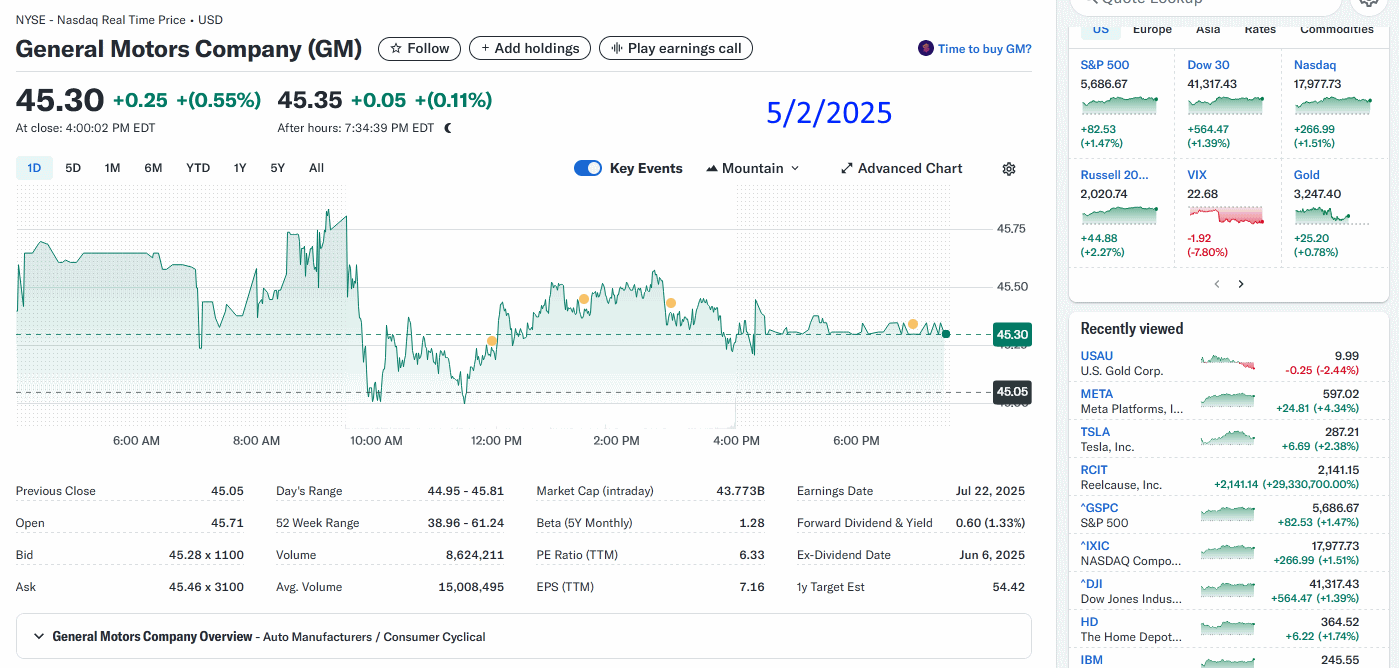The height and width of the screenshot is (668, 1399).
Task: Click the Follow button
Action: point(420,48)
